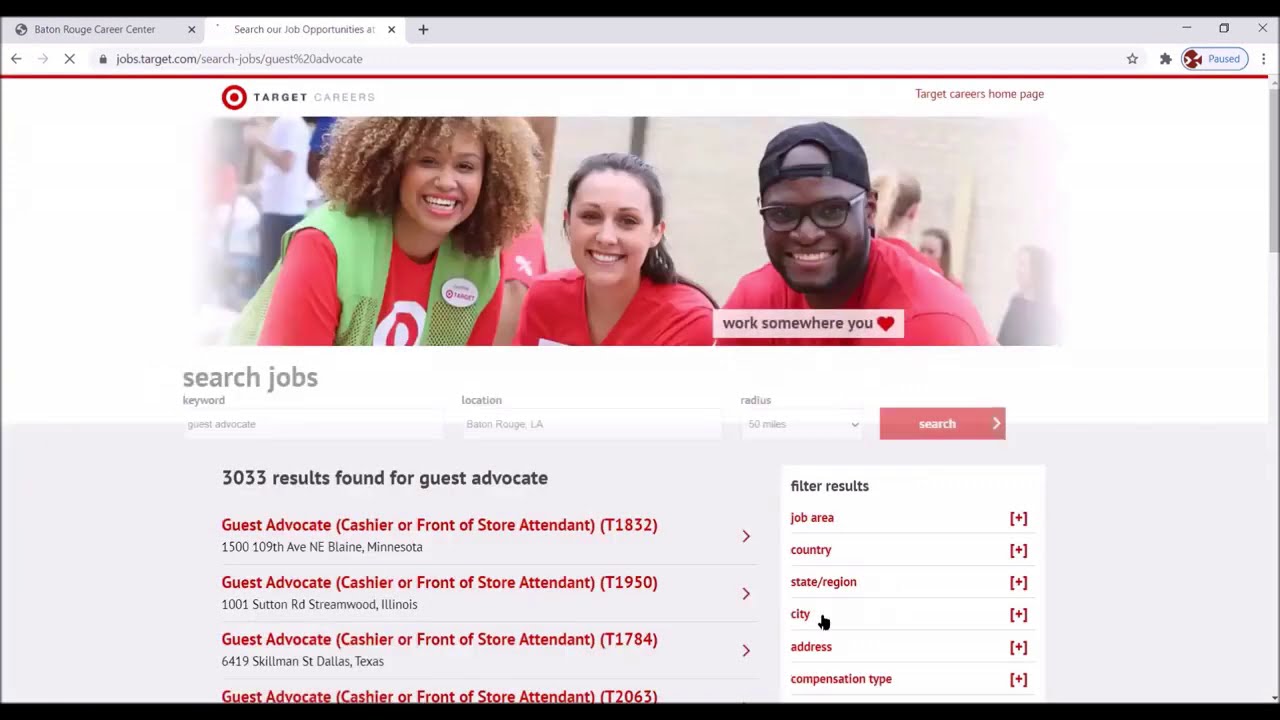Screen dimensions: 1280x720
Task: Click the address filter label
Action: (x=811, y=647)
